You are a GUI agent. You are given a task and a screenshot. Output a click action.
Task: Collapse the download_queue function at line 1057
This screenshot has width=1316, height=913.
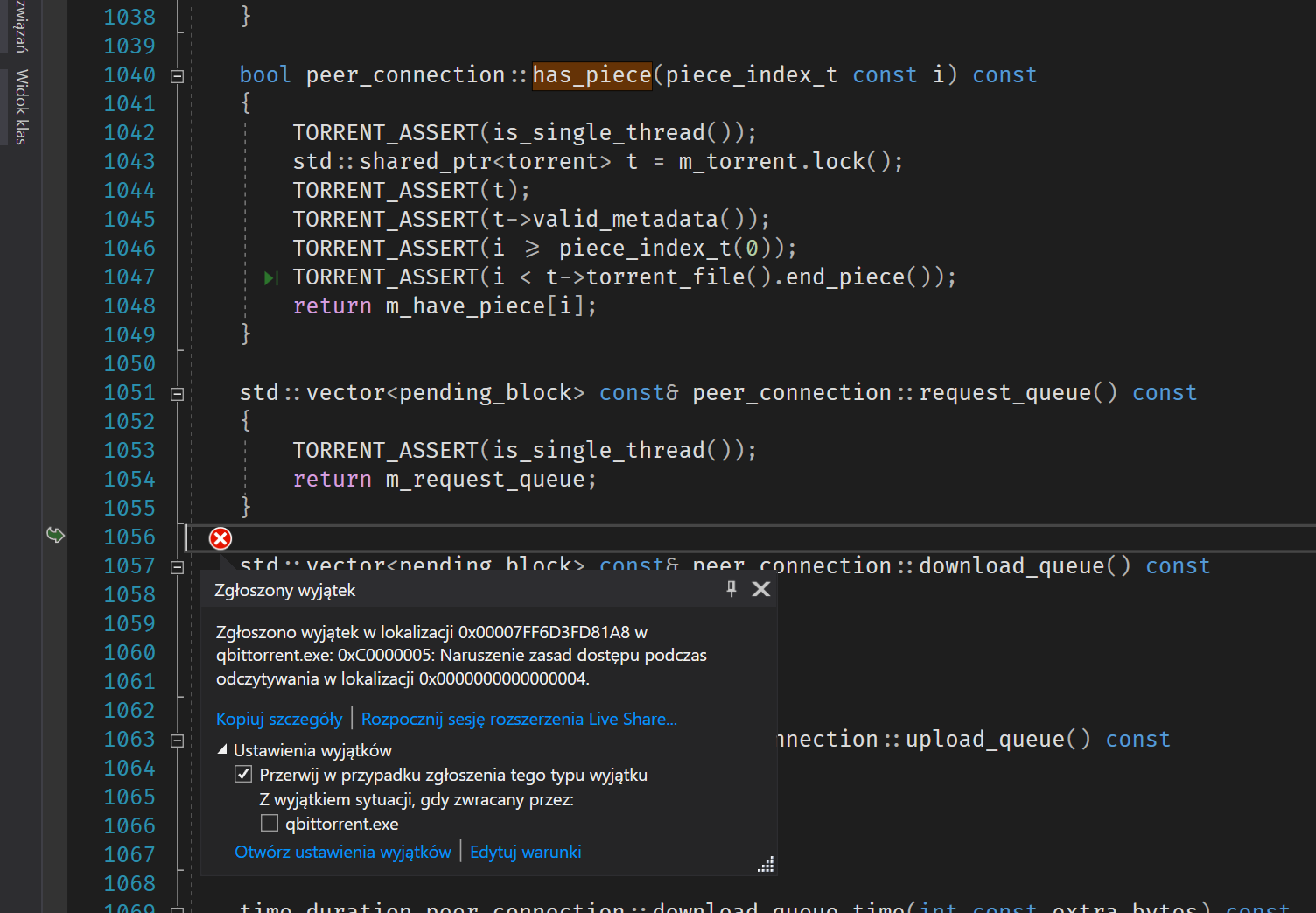click(x=176, y=566)
